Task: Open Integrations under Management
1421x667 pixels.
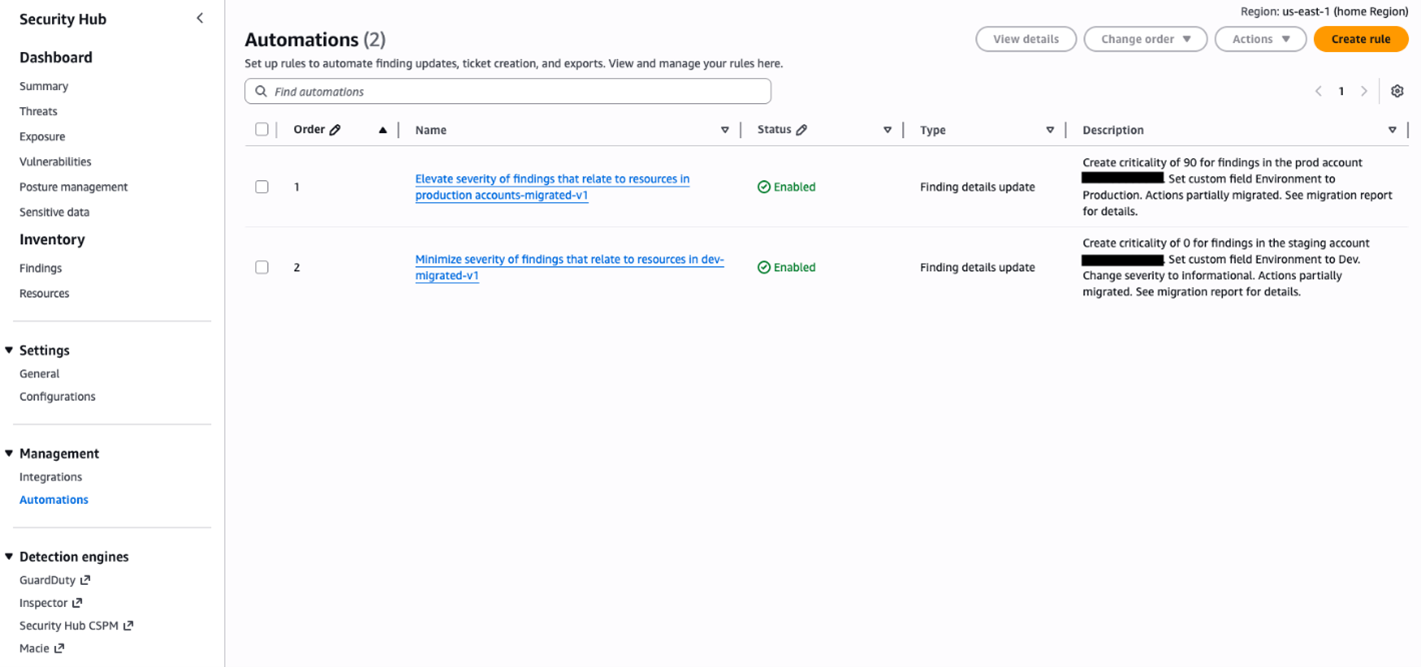Action: coord(50,476)
